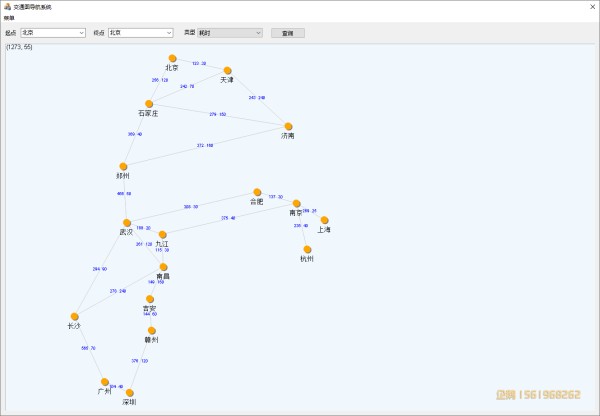
Task: Click the 郑州 orange node
Action: tap(123, 166)
